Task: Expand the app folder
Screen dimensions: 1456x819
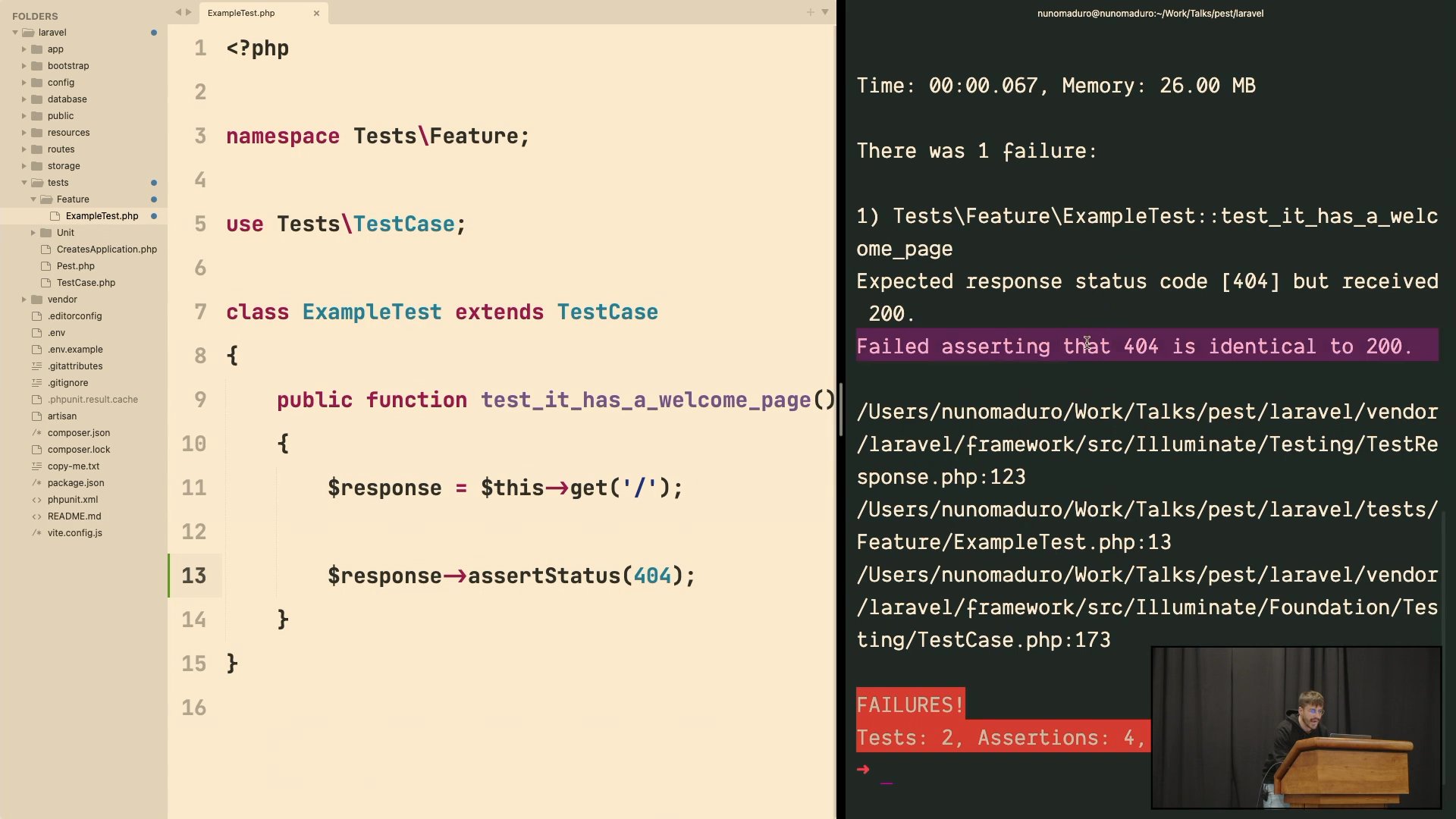Action: [x=24, y=49]
